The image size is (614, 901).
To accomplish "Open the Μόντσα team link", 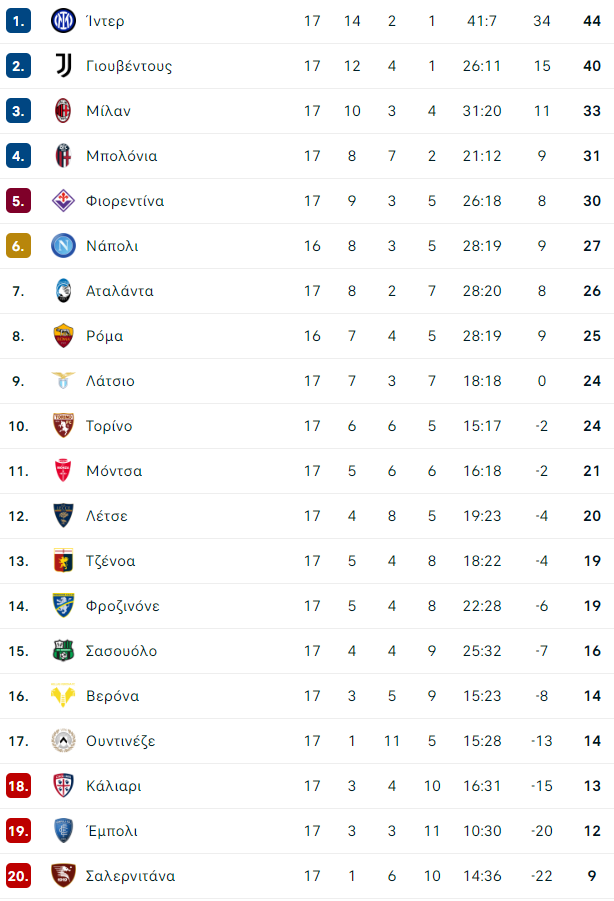I will (114, 471).
